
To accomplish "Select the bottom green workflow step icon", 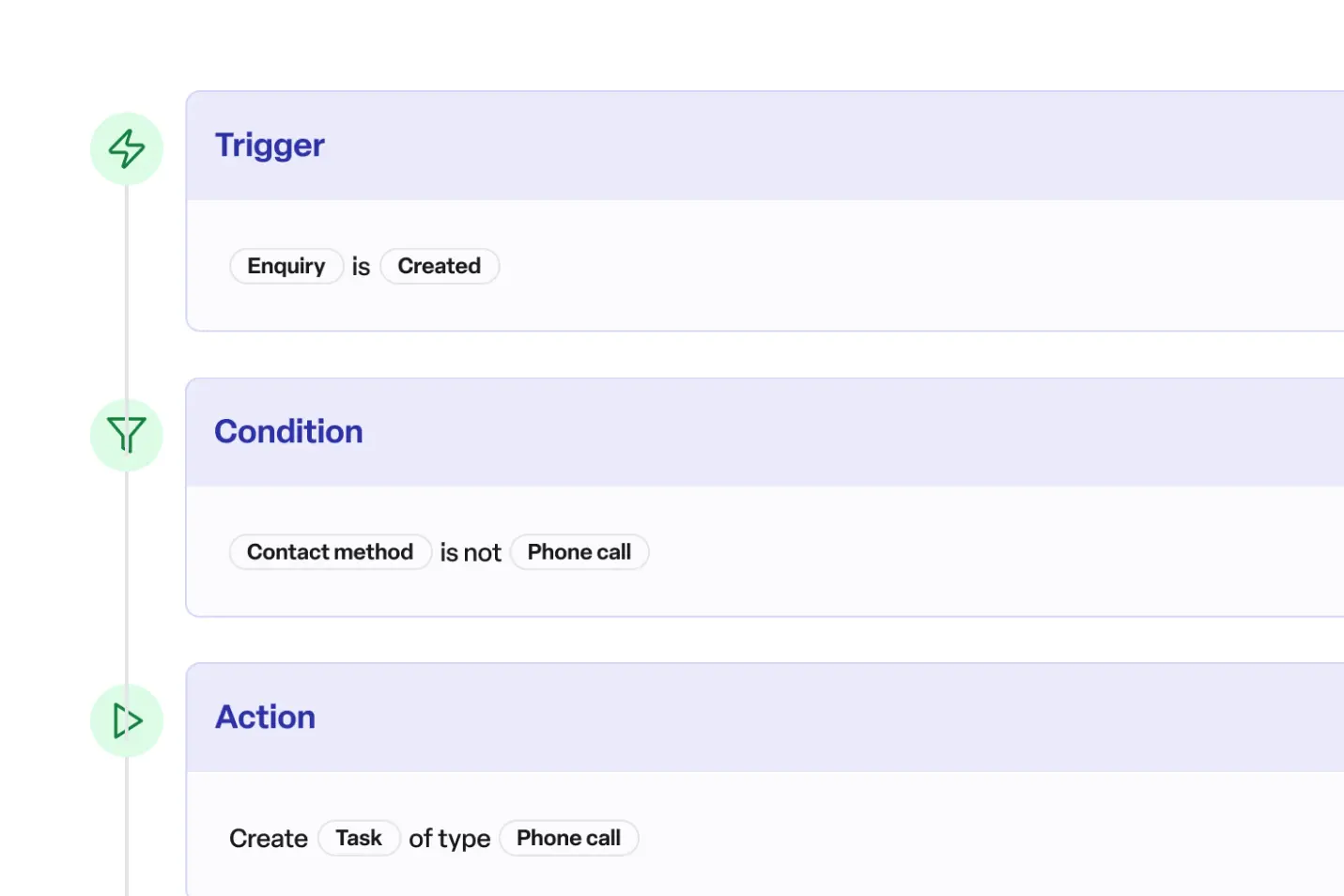I will [126, 720].
